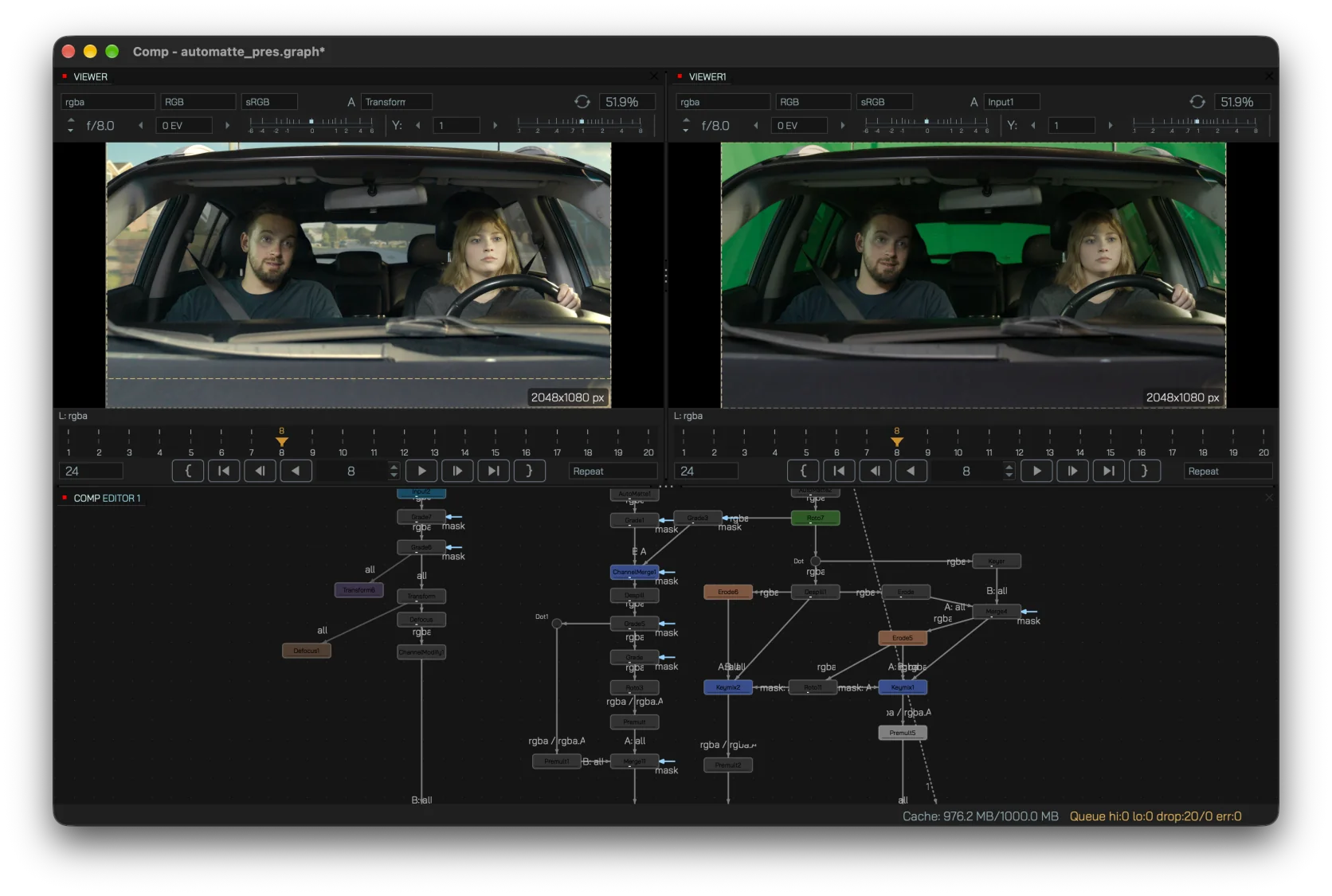Set out-point brace button in left viewer
Image resolution: width=1332 pixels, height=896 pixels.
tap(529, 471)
